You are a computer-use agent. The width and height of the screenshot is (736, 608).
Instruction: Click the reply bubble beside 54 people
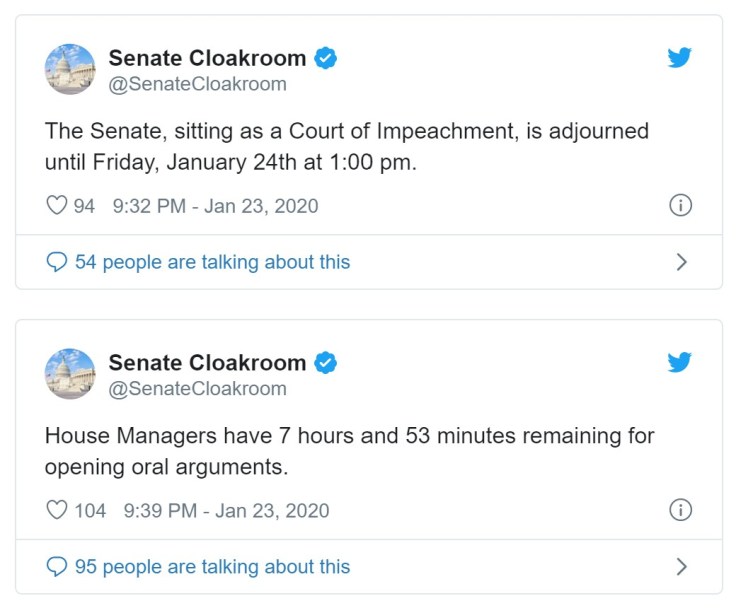pyautogui.click(x=57, y=263)
